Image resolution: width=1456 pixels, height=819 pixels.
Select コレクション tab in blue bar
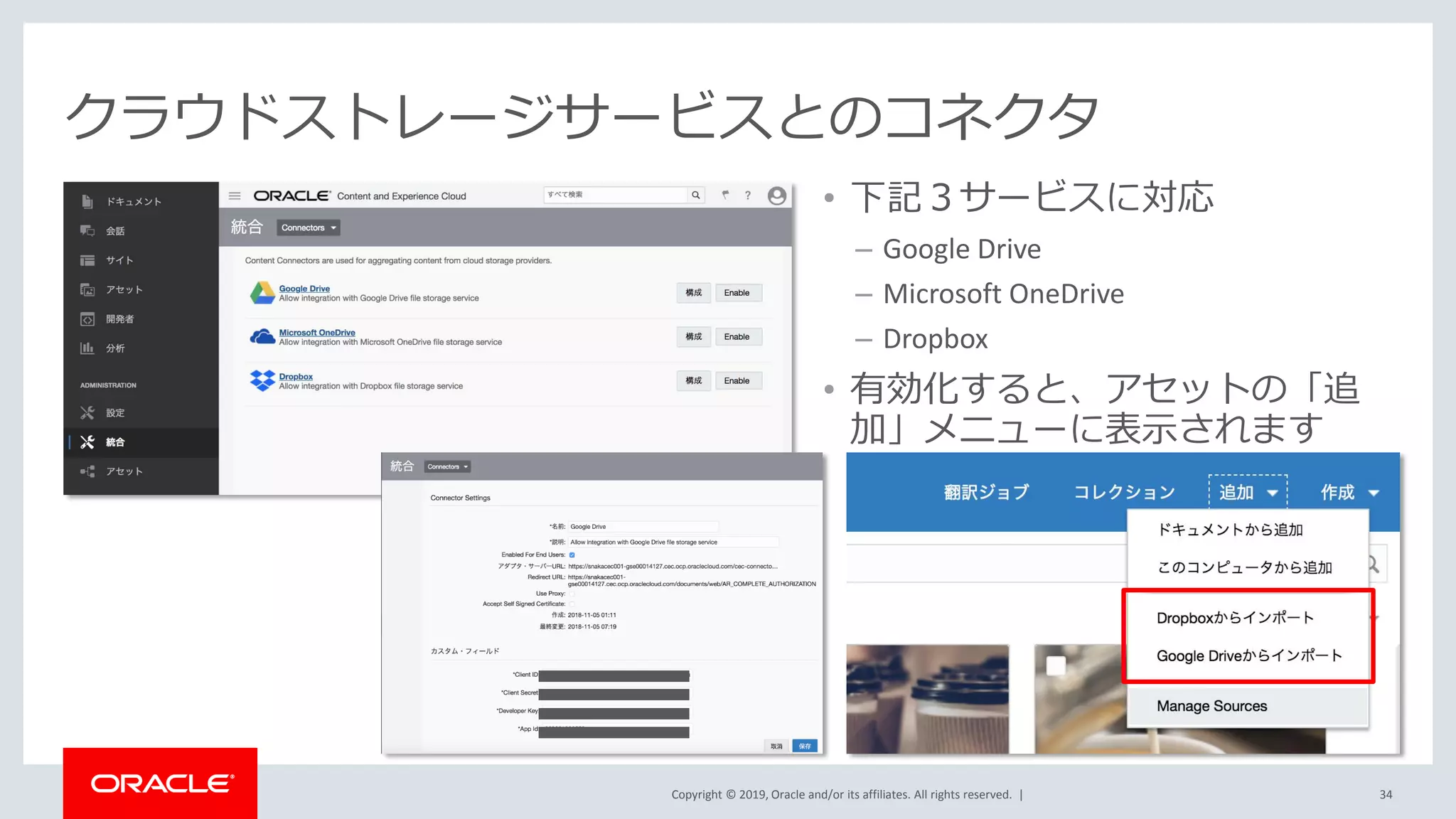click(1124, 492)
